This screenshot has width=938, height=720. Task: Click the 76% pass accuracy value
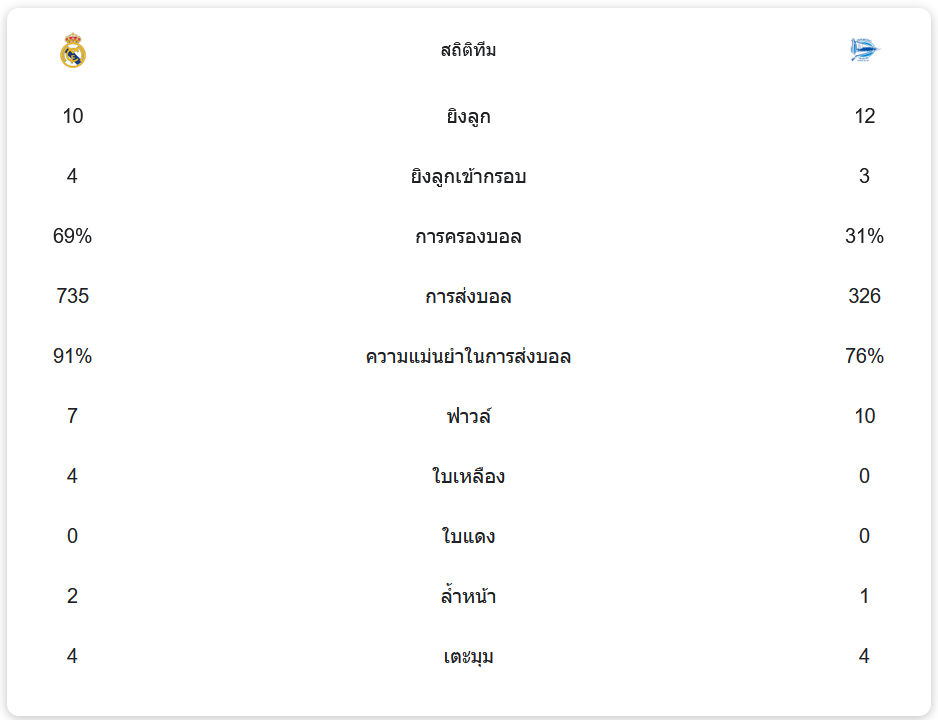point(864,357)
